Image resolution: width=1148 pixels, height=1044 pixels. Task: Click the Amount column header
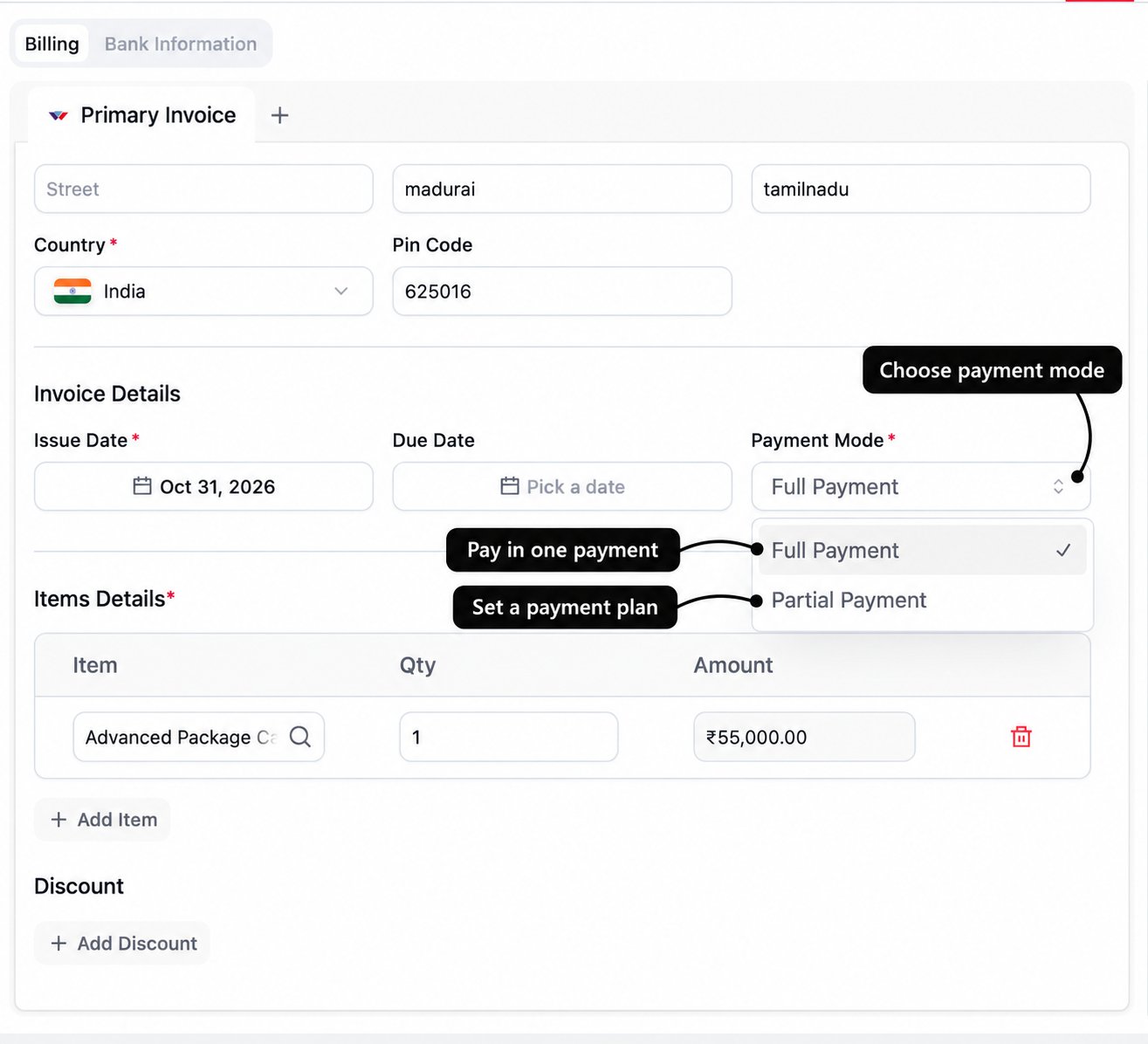tap(733, 665)
